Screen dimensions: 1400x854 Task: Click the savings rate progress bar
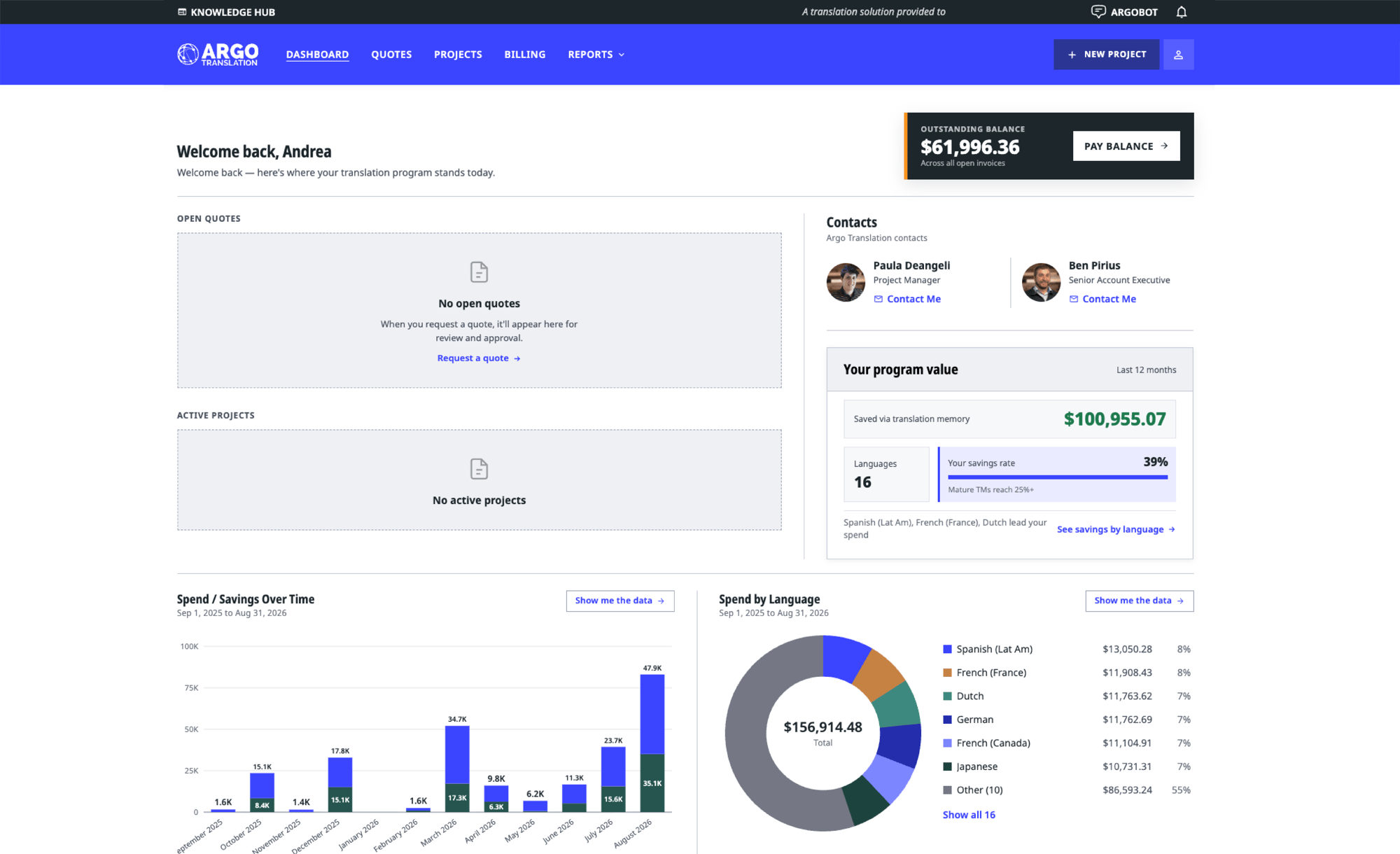[1057, 477]
